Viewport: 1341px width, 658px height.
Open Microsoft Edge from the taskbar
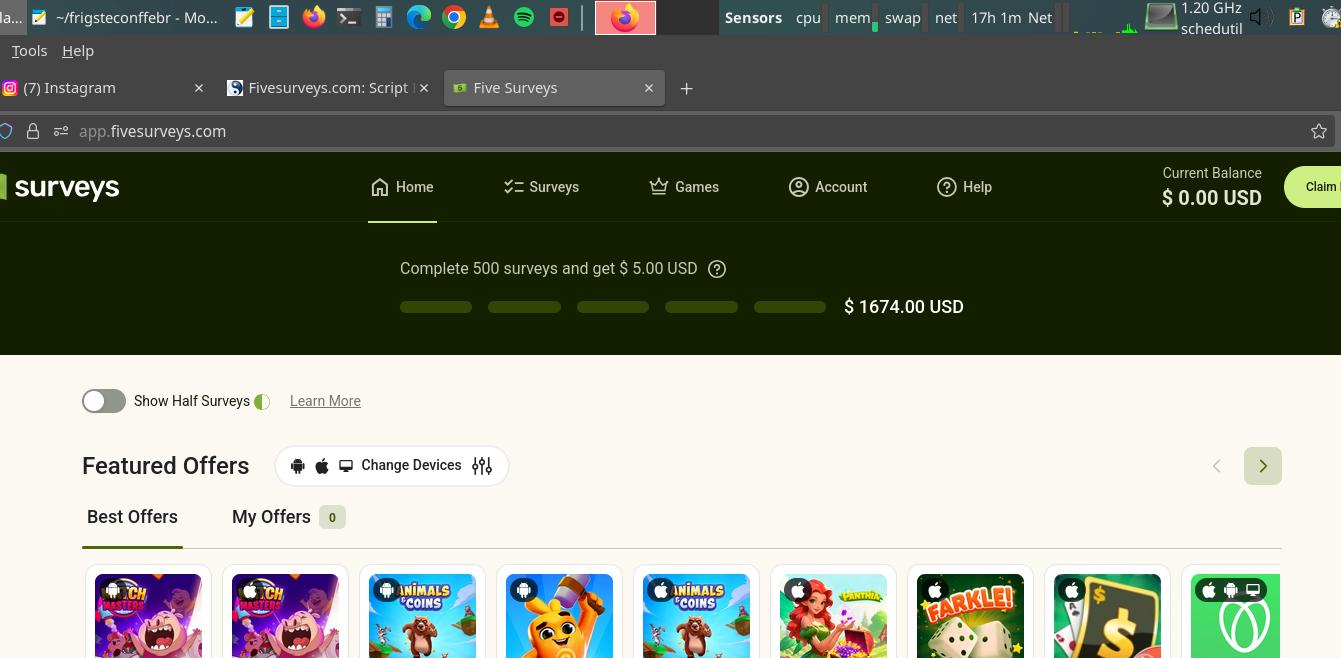419,17
